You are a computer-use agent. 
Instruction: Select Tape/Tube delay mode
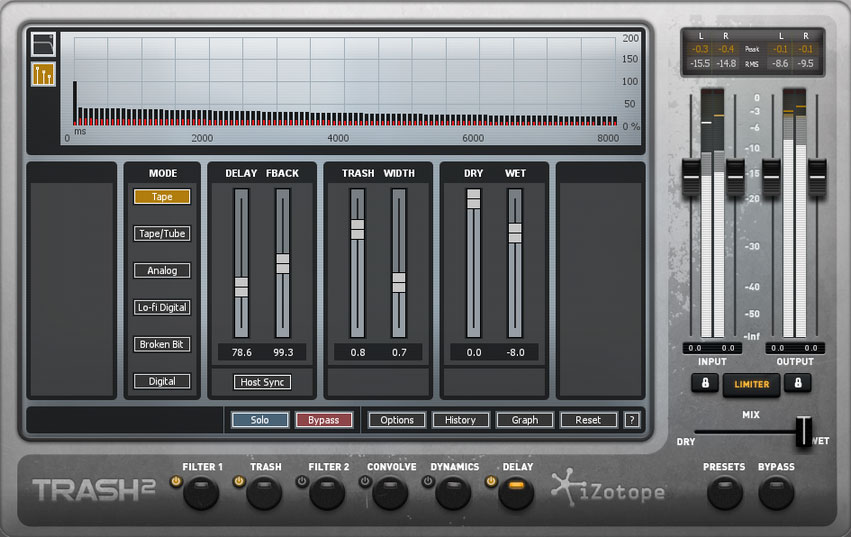point(162,234)
